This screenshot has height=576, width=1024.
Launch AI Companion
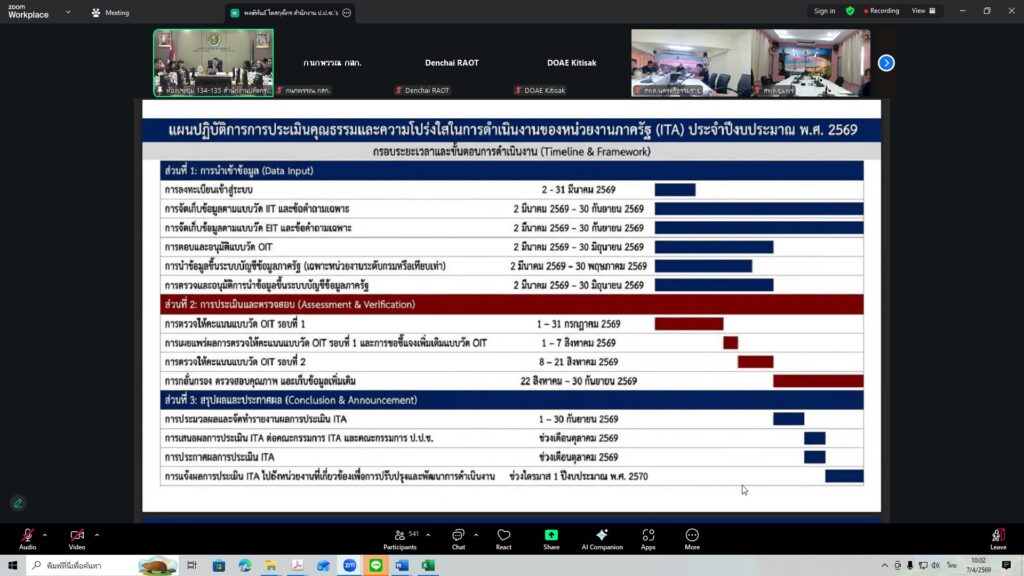click(x=601, y=538)
